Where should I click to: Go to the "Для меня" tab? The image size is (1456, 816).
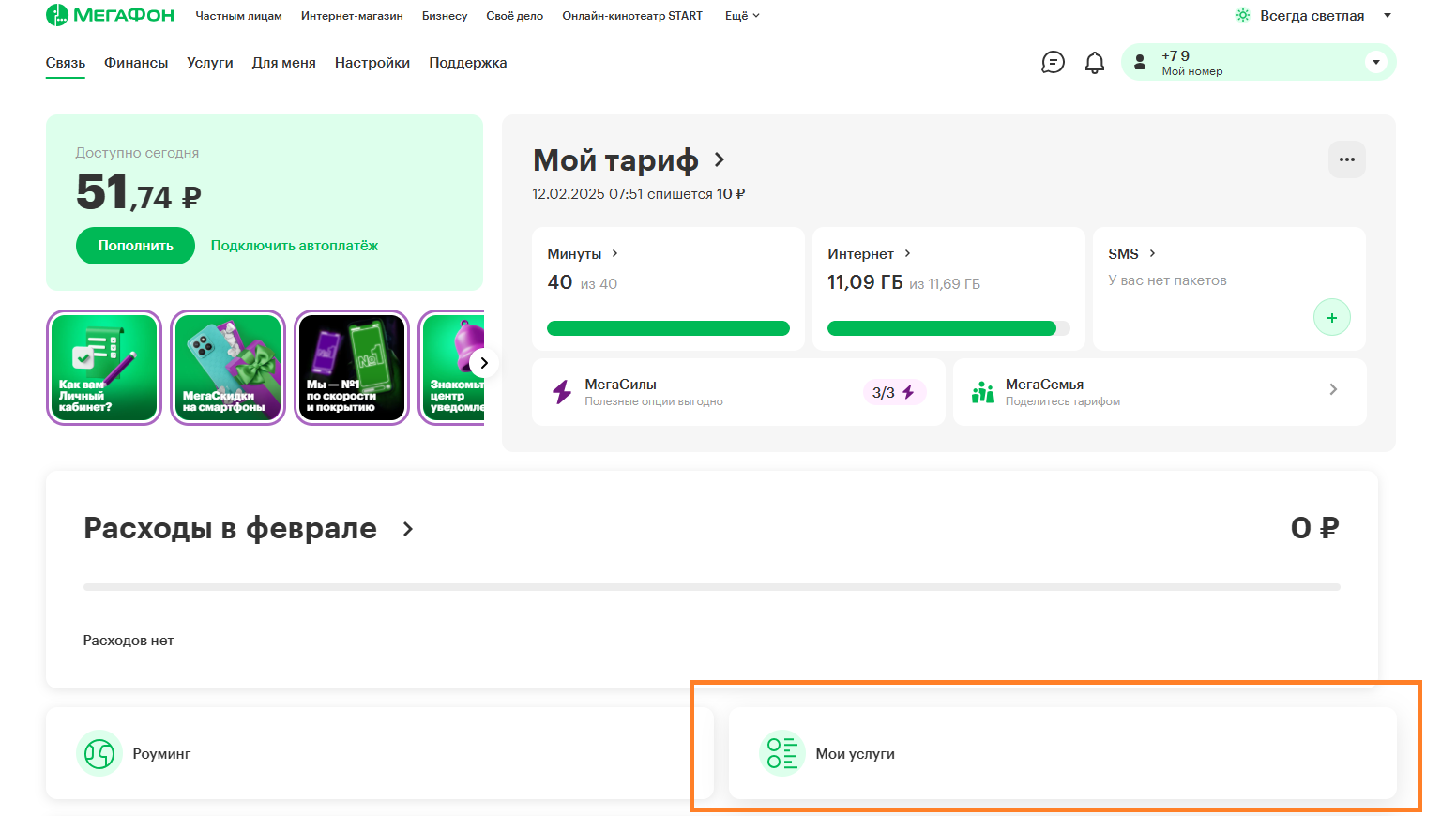click(x=284, y=63)
